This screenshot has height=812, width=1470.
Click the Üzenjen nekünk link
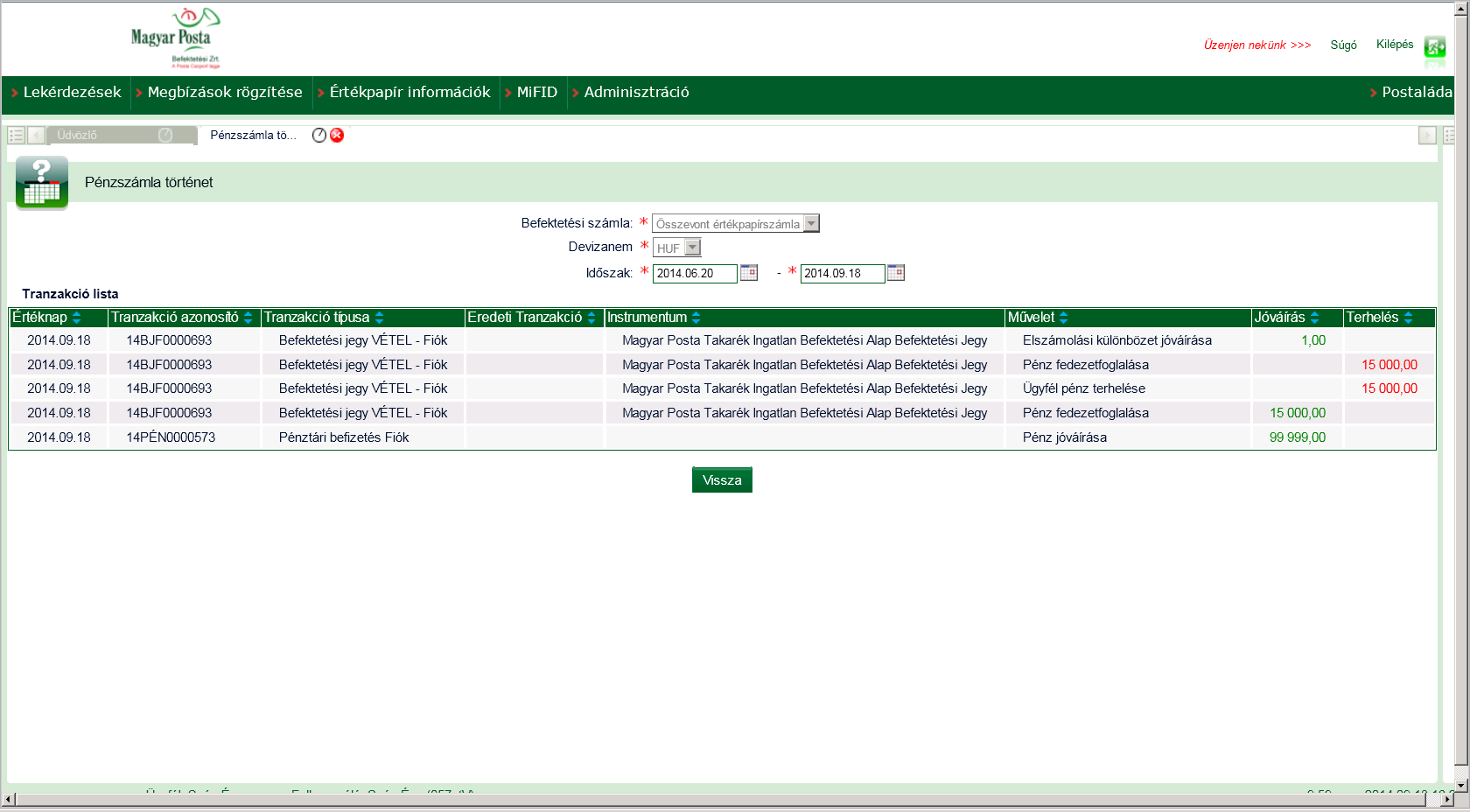click(x=1257, y=45)
